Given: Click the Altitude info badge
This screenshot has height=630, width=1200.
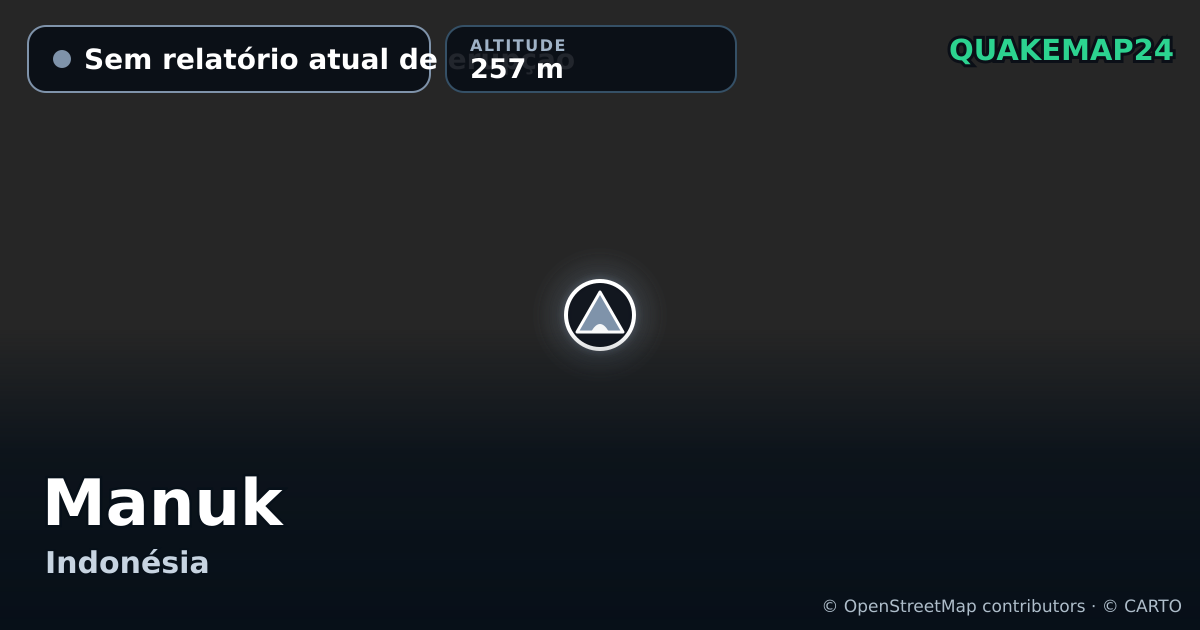Looking at the screenshot, I should click(591, 59).
